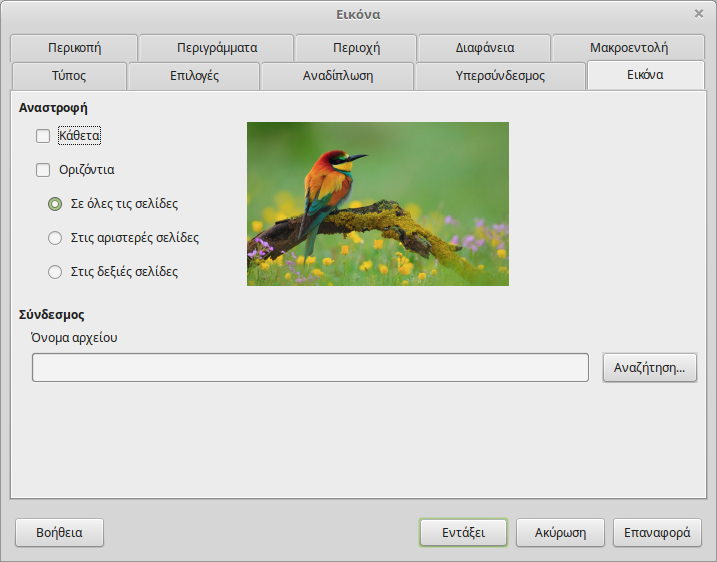This screenshot has height=562, width=717.
Task: Select the Τύπος tab
Action: coord(68,75)
